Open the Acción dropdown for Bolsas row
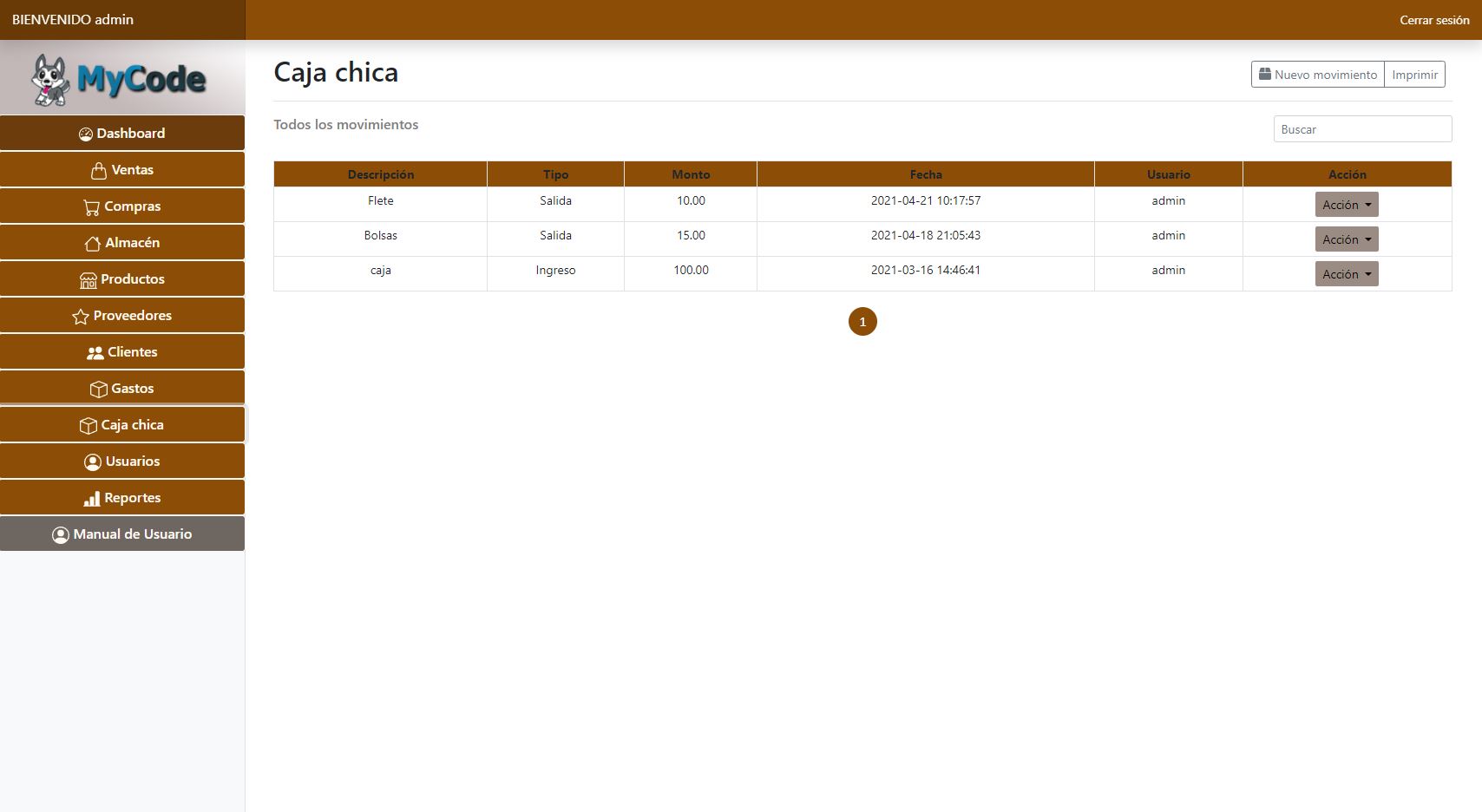 pos(1347,239)
